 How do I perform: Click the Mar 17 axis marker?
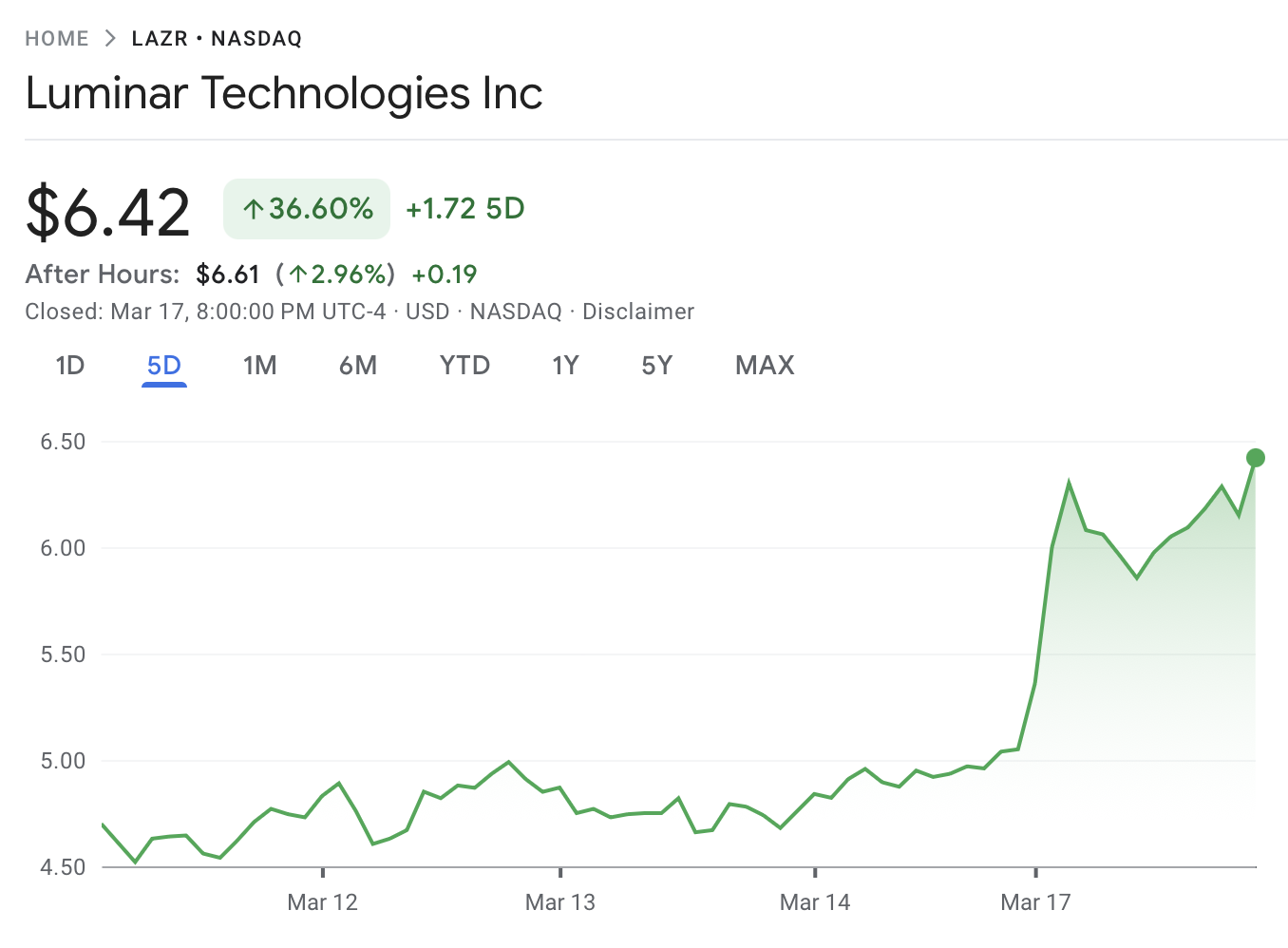click(1035, 902)
